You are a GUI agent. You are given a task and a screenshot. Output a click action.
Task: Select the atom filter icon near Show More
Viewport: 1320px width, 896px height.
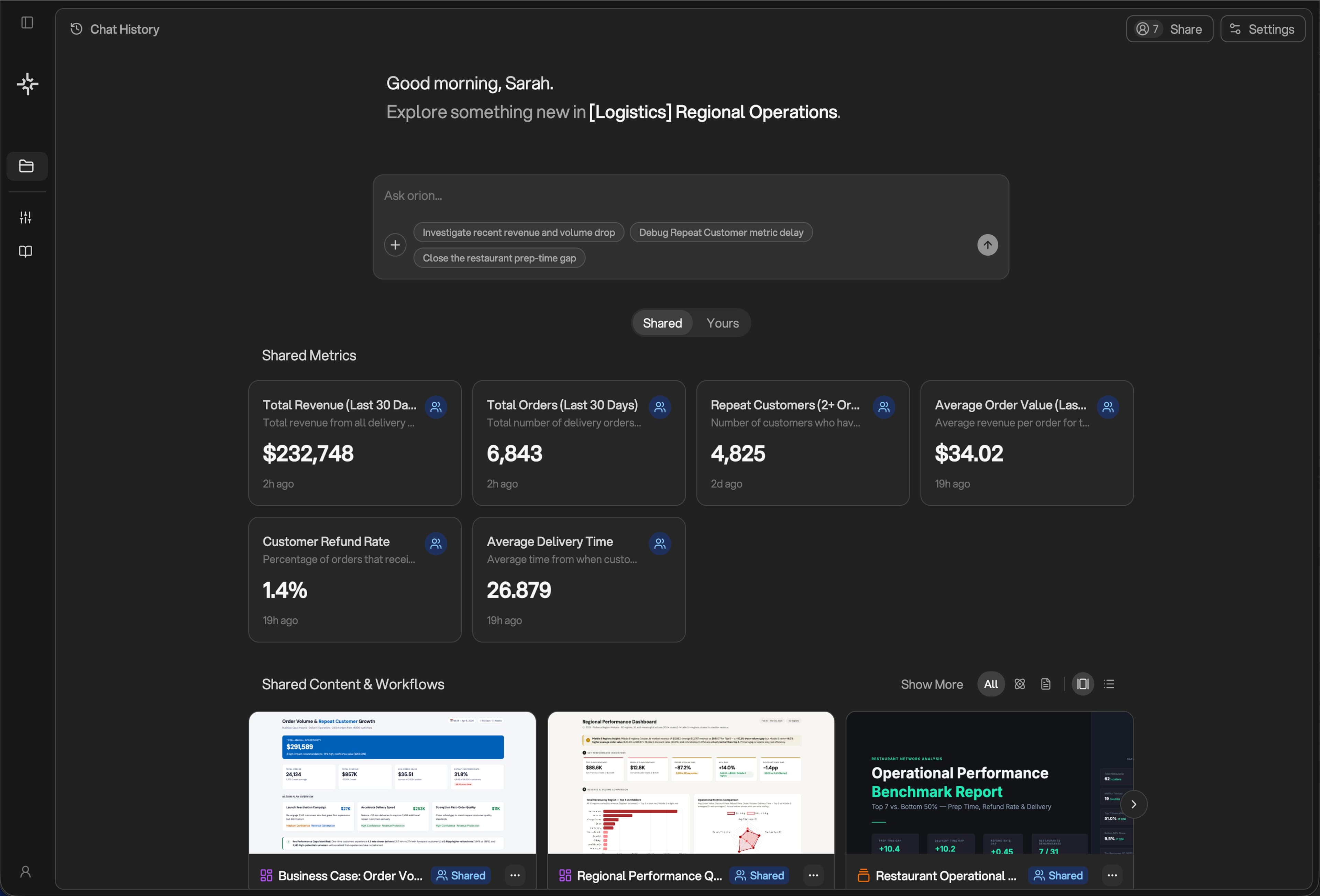(1019, 684)
